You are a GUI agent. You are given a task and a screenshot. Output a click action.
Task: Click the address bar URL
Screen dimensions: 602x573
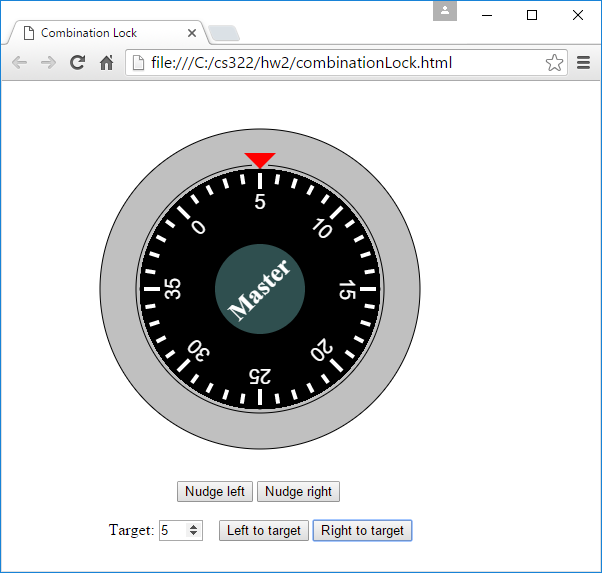click(301, 63)
